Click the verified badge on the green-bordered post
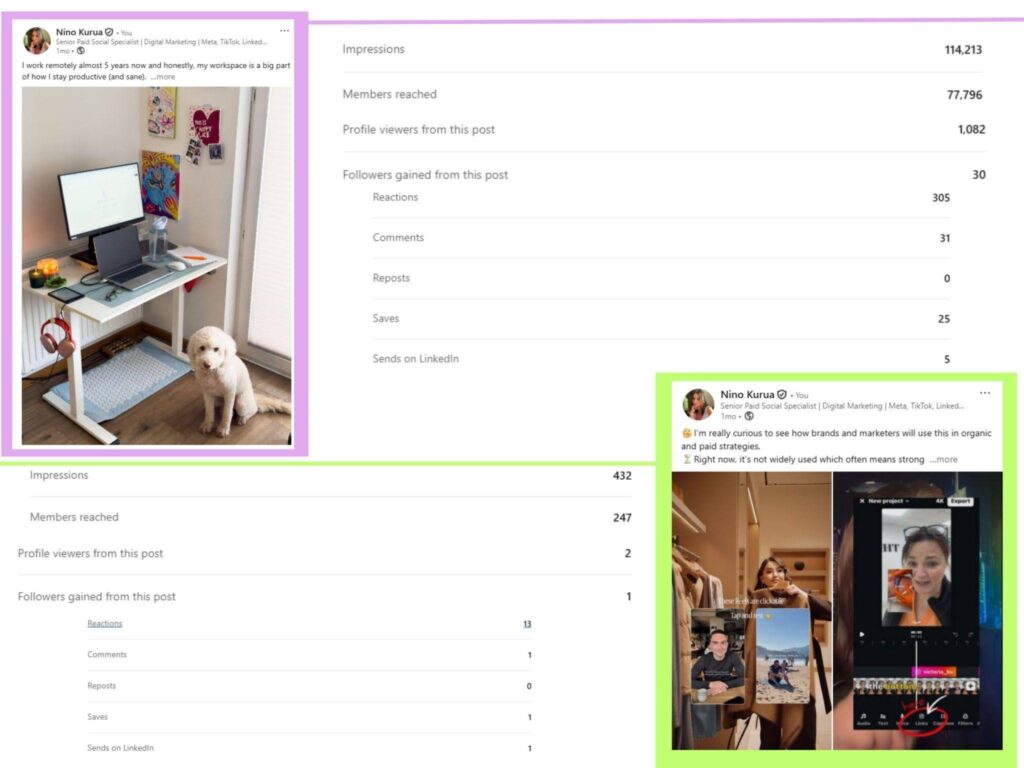 click(x=782, y=395)
